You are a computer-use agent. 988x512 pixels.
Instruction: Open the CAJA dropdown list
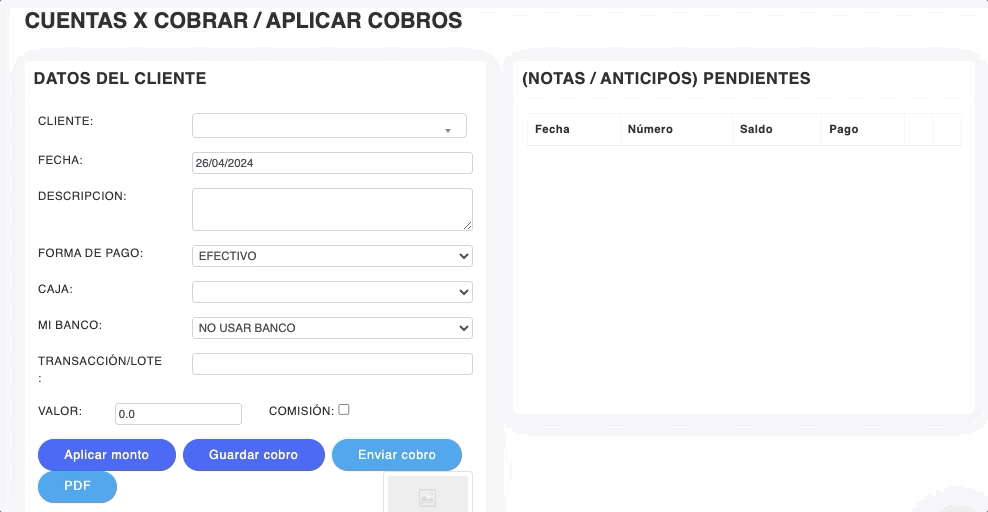point(332,292)
